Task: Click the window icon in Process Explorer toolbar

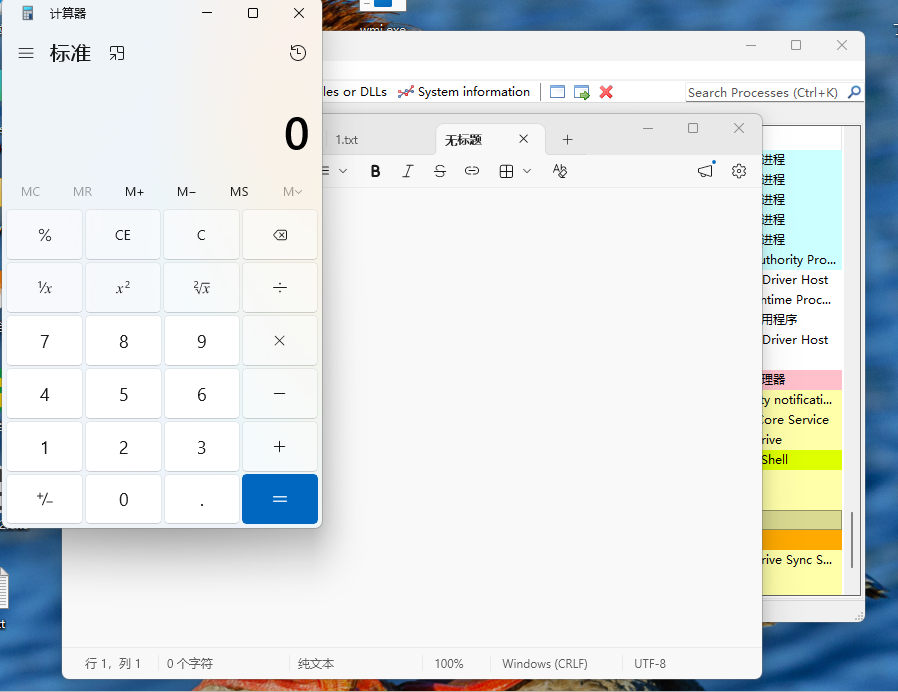Action: point(557,92)
